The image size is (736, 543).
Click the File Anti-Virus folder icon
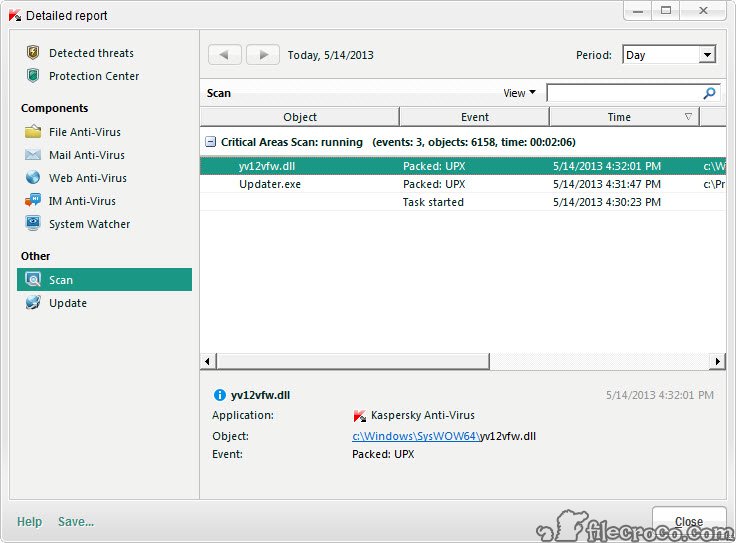tap(33, 131)
